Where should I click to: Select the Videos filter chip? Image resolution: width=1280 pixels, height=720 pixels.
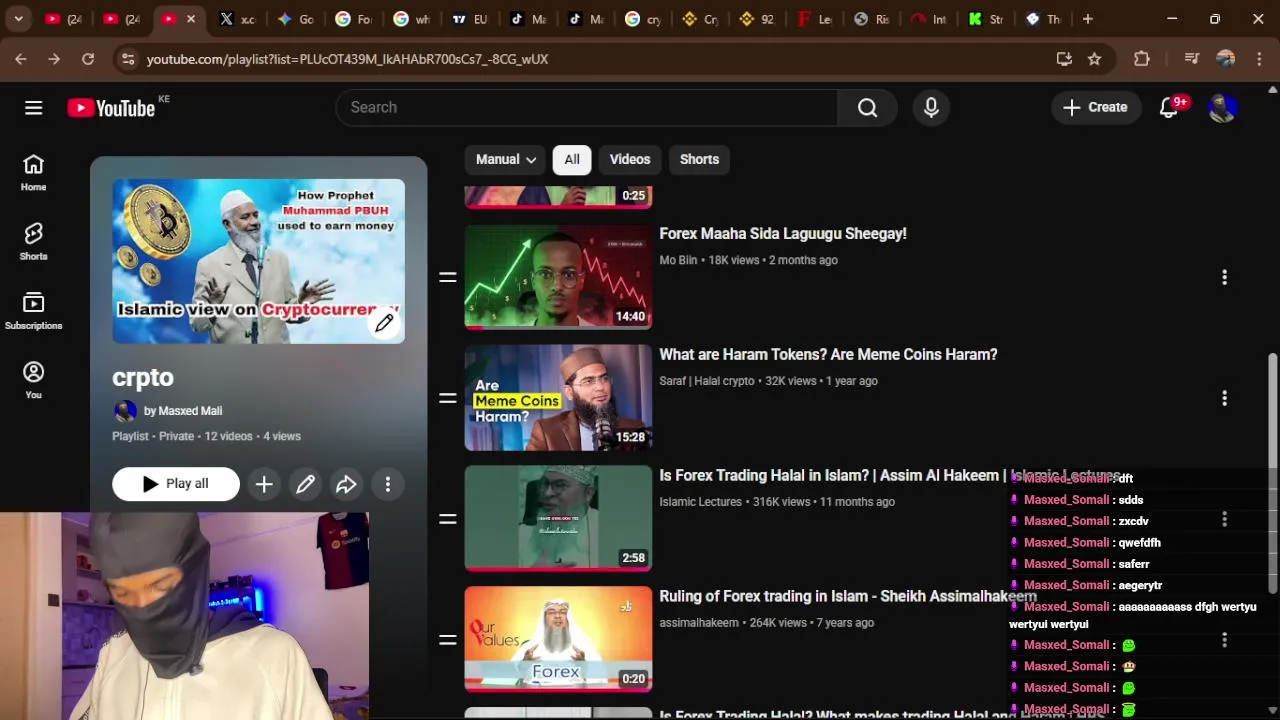click(x=630, y=159)
